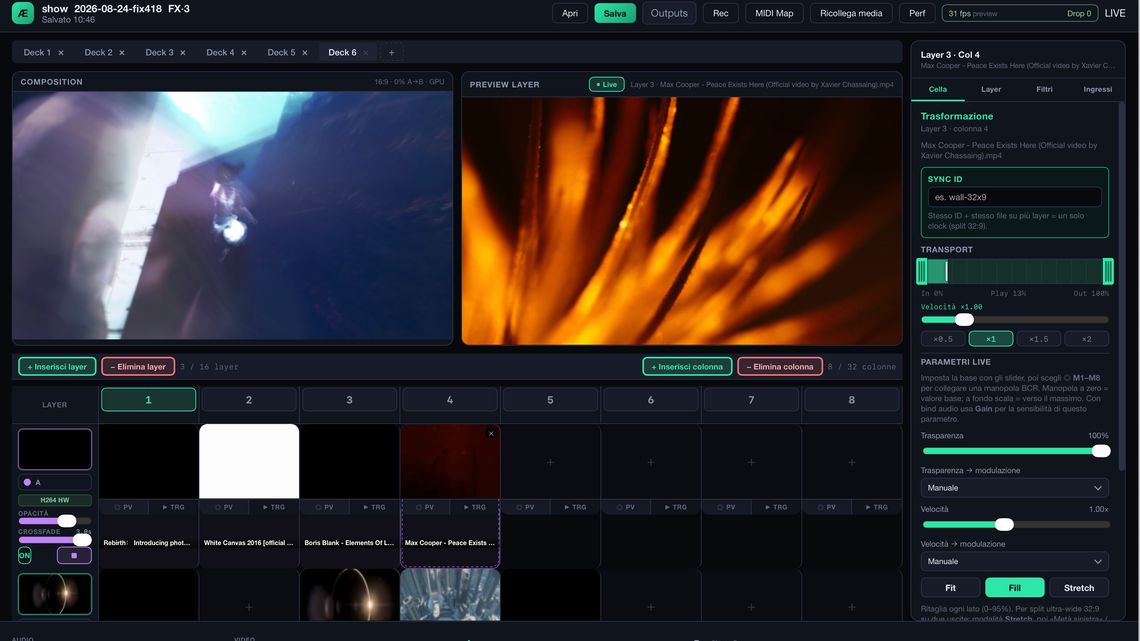Viewport: 1140px width, 641px height.
Task: Click Elimina layer button
Action: (x=138, y=367)
